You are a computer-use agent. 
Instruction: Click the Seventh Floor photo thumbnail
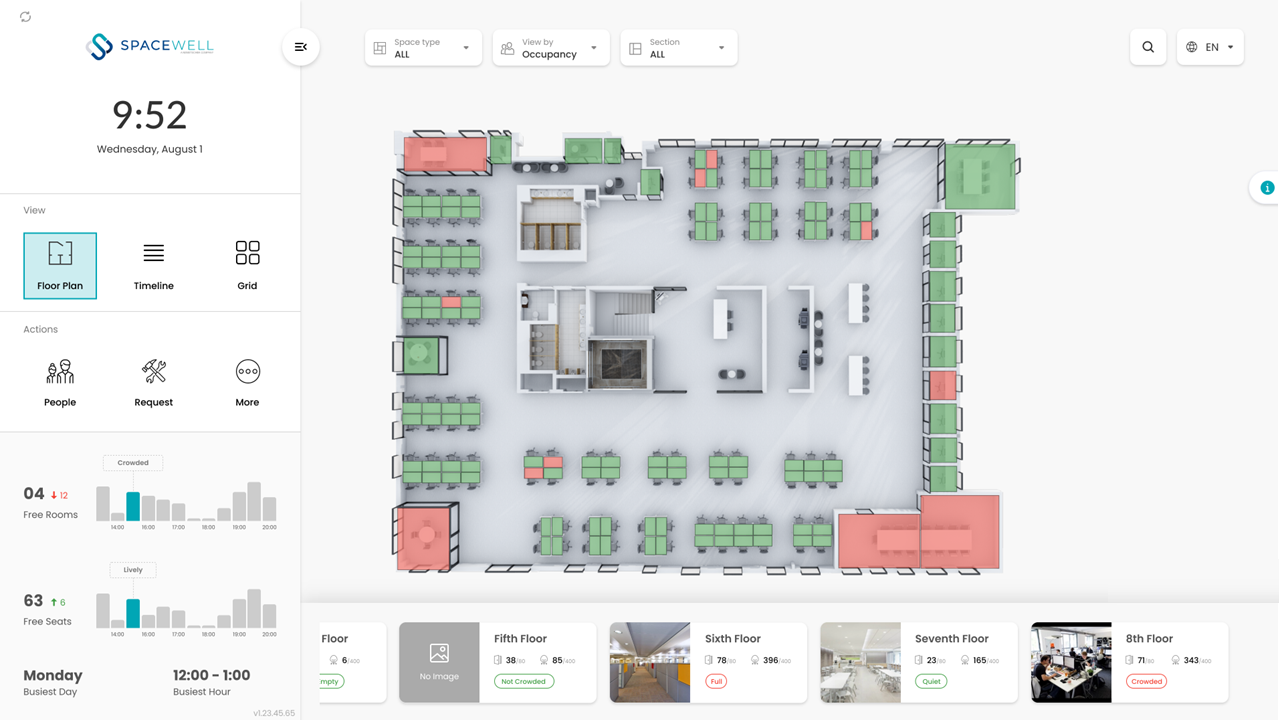[861, 662]
